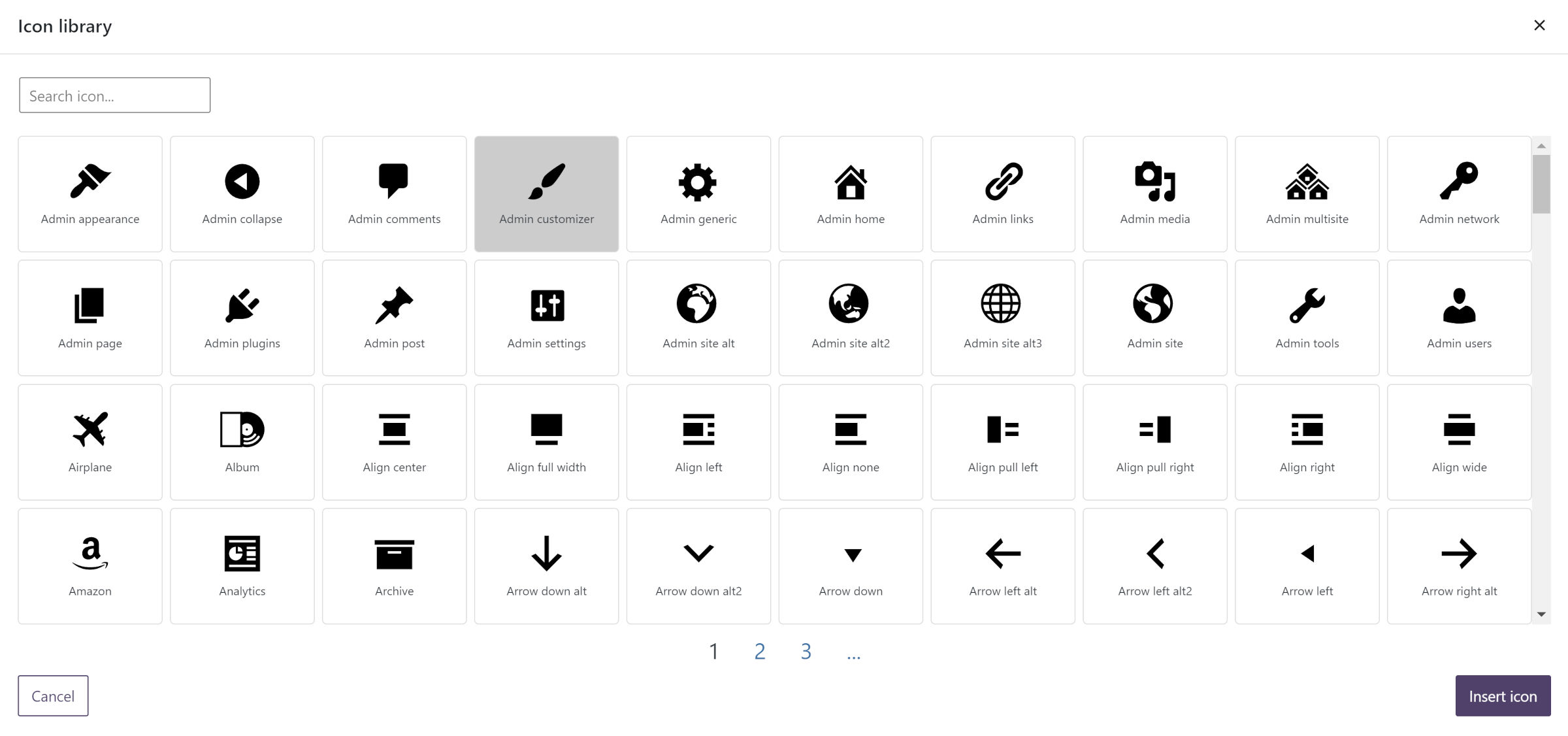The image size is (1568, 736).
Task: Select the Admin appearance icon
Action: click(90, 193)
